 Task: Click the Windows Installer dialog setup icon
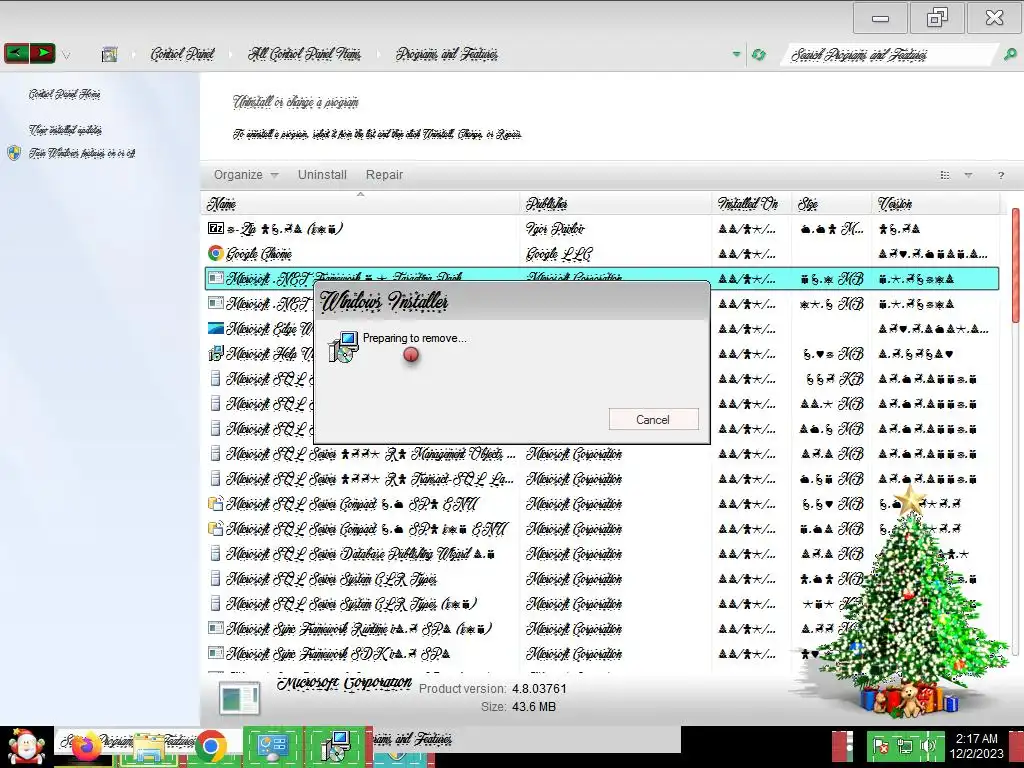pyautogui.click(x=344, y=346)
